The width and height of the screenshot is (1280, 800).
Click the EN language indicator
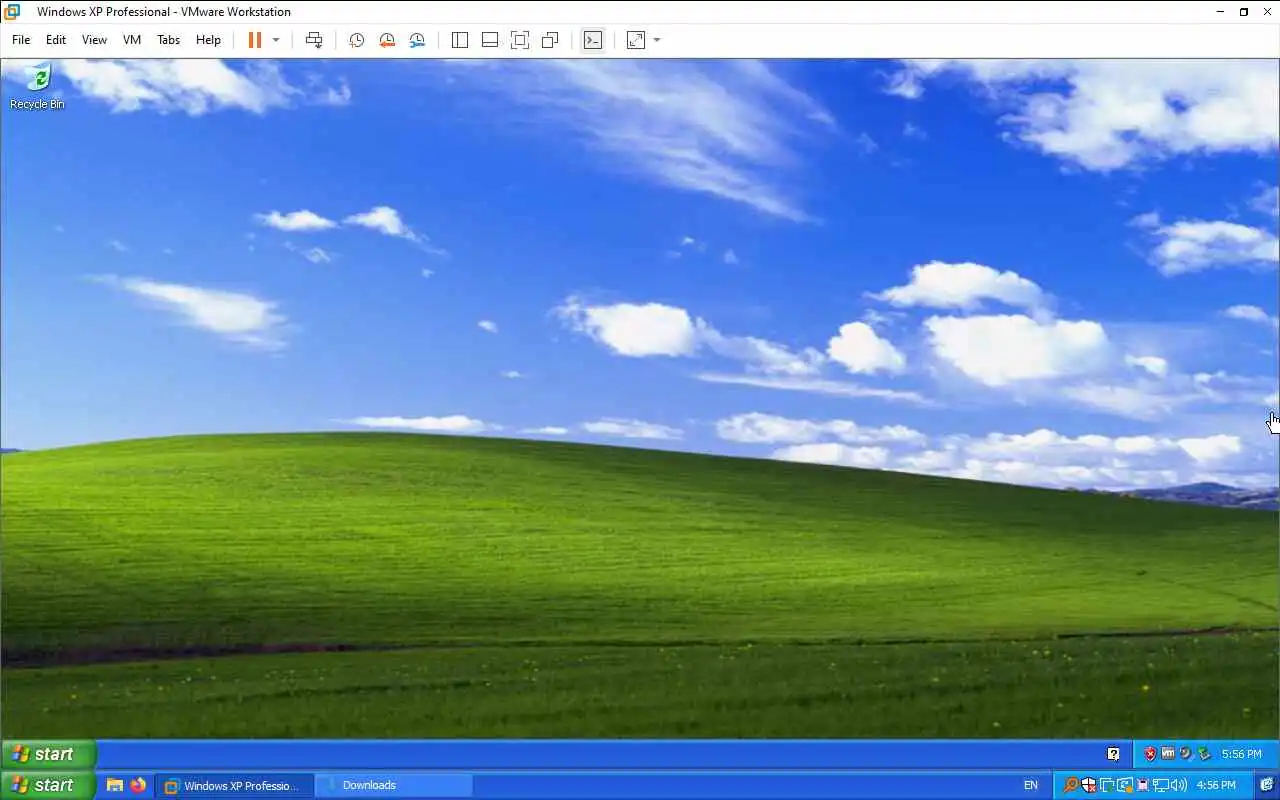(1031, 785)
